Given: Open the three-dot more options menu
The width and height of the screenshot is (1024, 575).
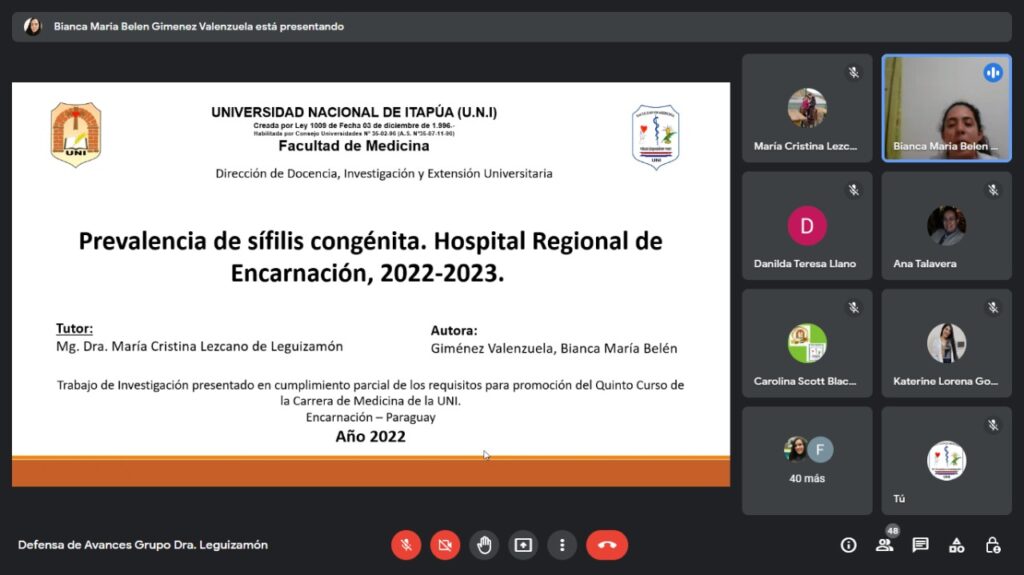Looking at the screenshot, I should tap(562, 545).
